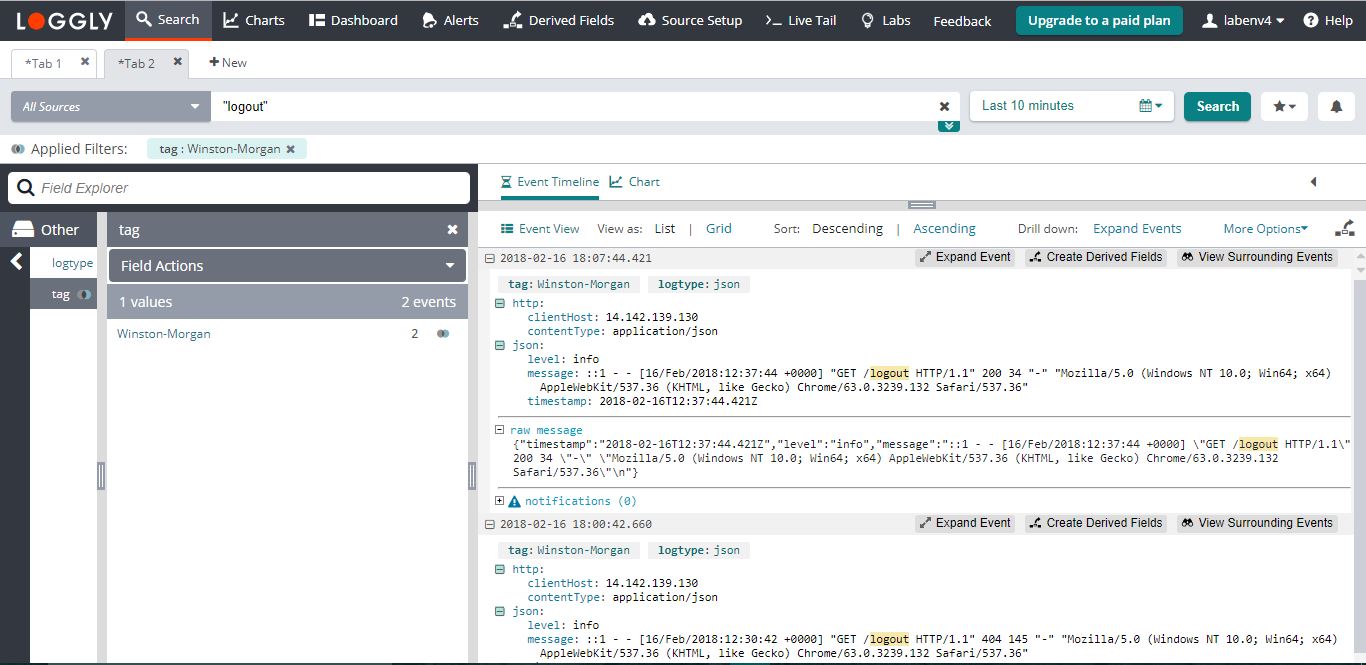The height and width of the screenshot is (665, 1366).
Task: Collapse the first event's http section
Action: click(x=500, y=303)
